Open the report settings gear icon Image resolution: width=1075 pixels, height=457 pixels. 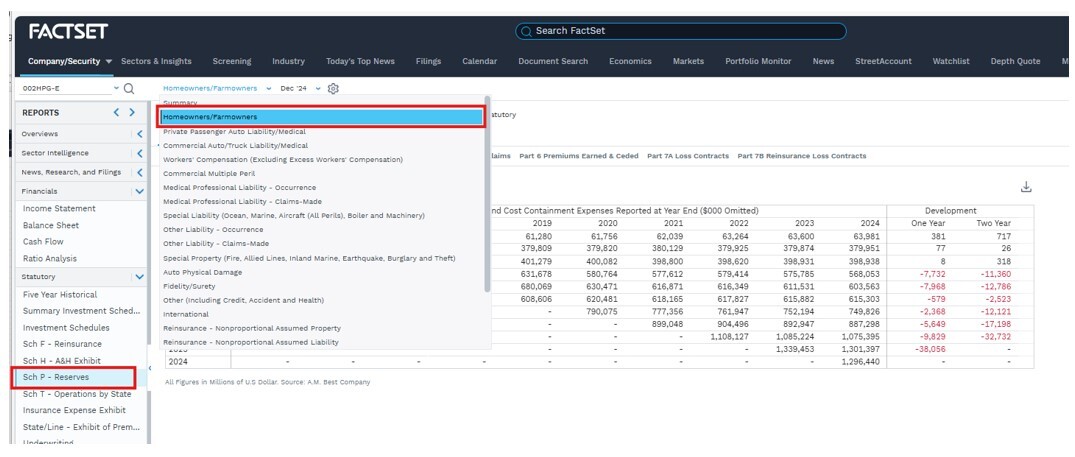pos(333,88)
